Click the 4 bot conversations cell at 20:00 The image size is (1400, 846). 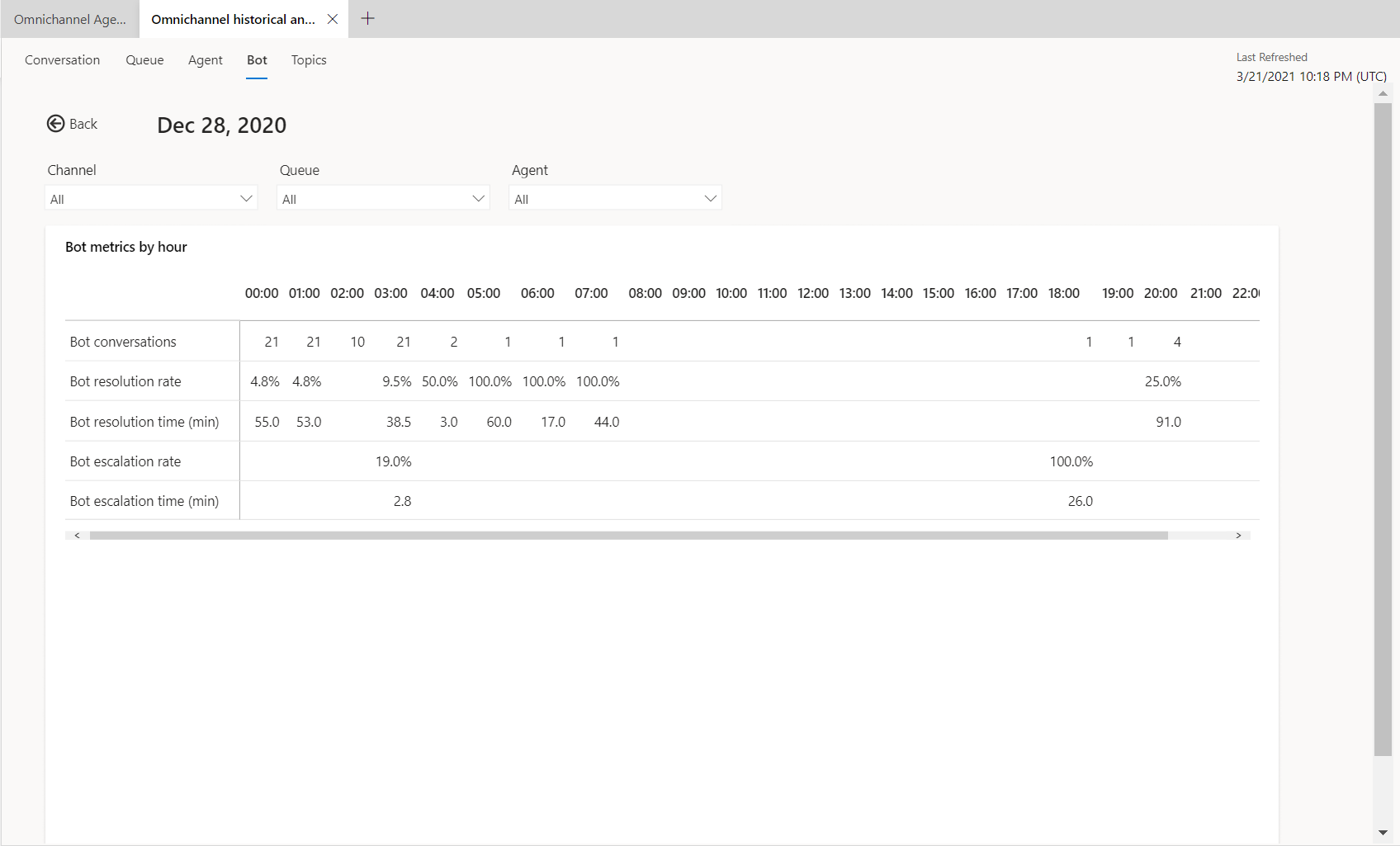click(x=1177, y=342)
